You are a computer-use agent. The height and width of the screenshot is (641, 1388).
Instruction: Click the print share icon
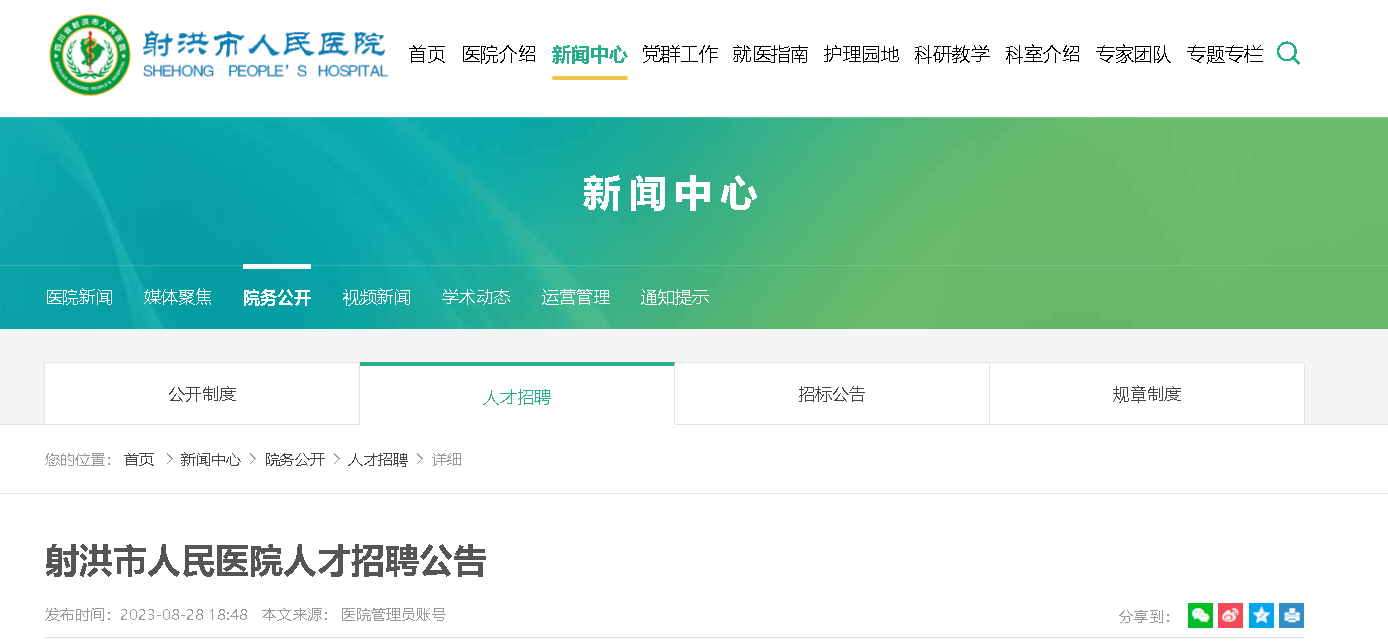pos(1291,616)
